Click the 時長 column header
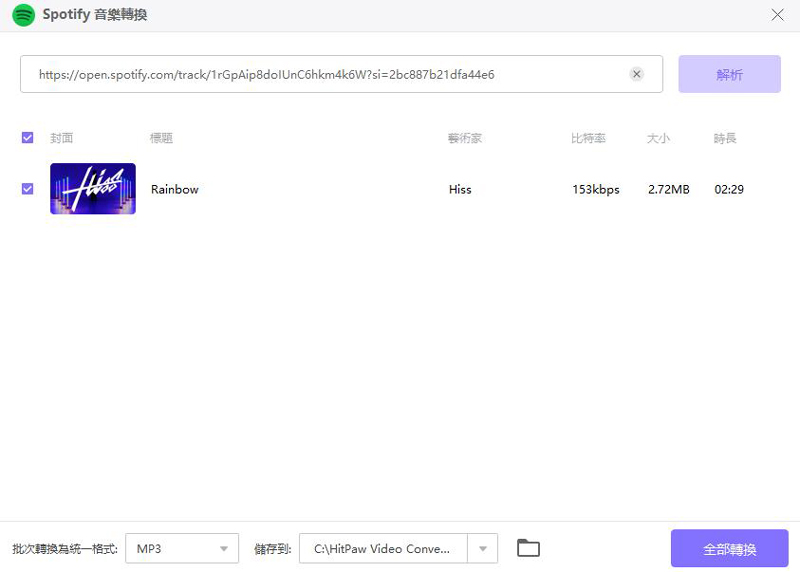Screen dimensions: 800x572 pyautogui.click(x=725, y=138)
